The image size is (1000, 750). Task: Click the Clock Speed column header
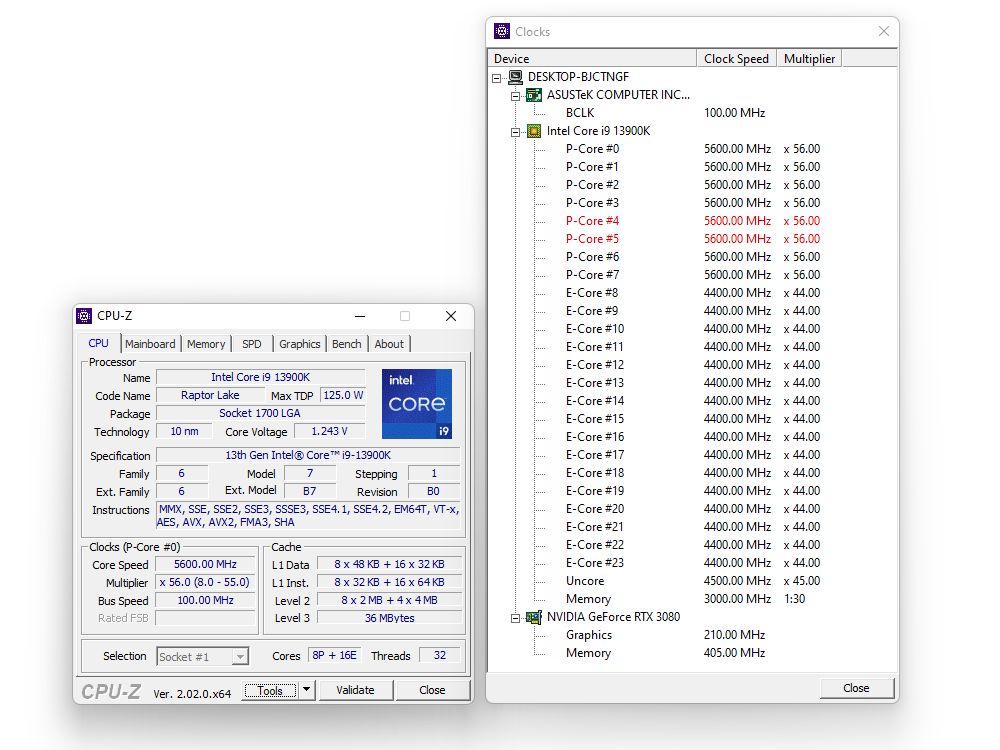pyautogui.click(x=737, y=59)
